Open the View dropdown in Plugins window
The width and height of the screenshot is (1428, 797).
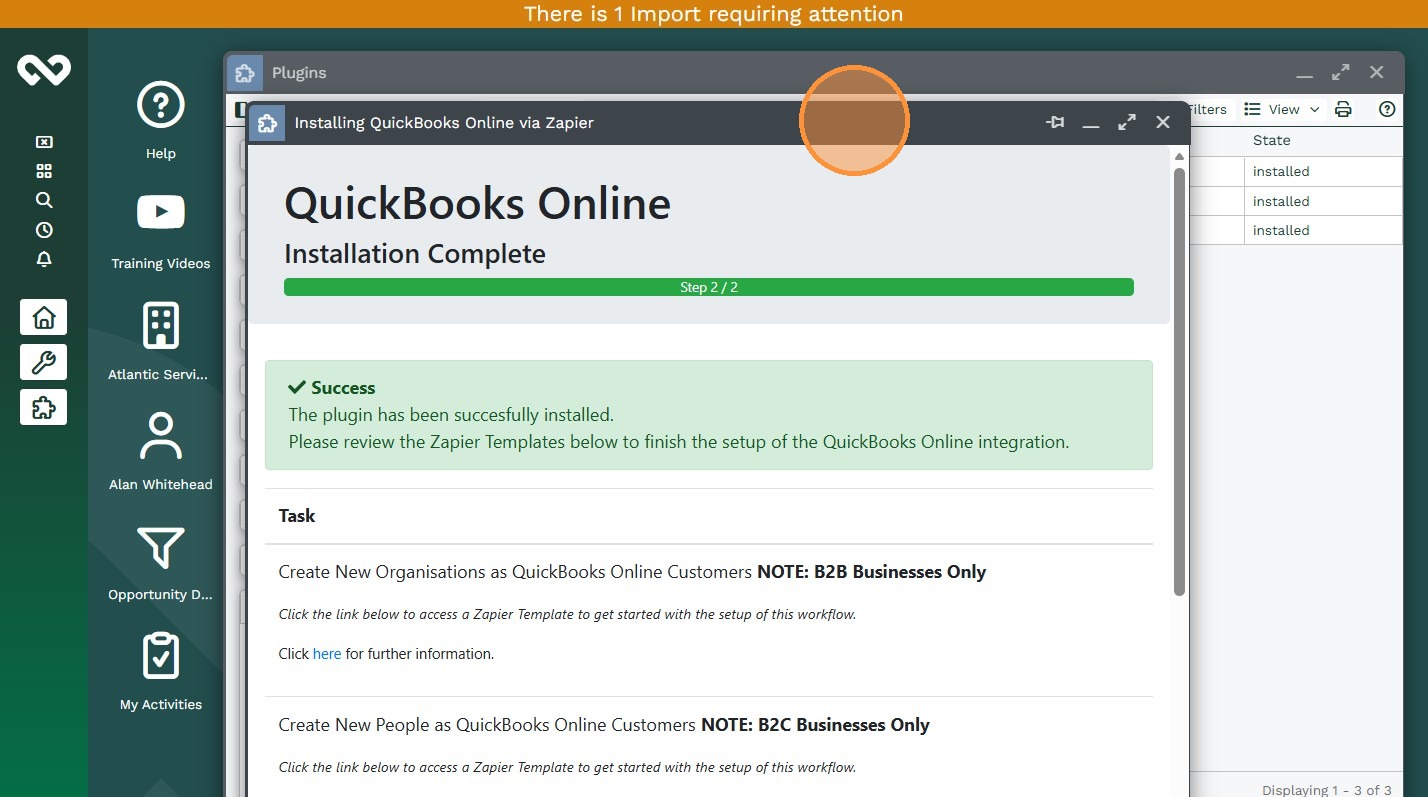coord(1282,109)
